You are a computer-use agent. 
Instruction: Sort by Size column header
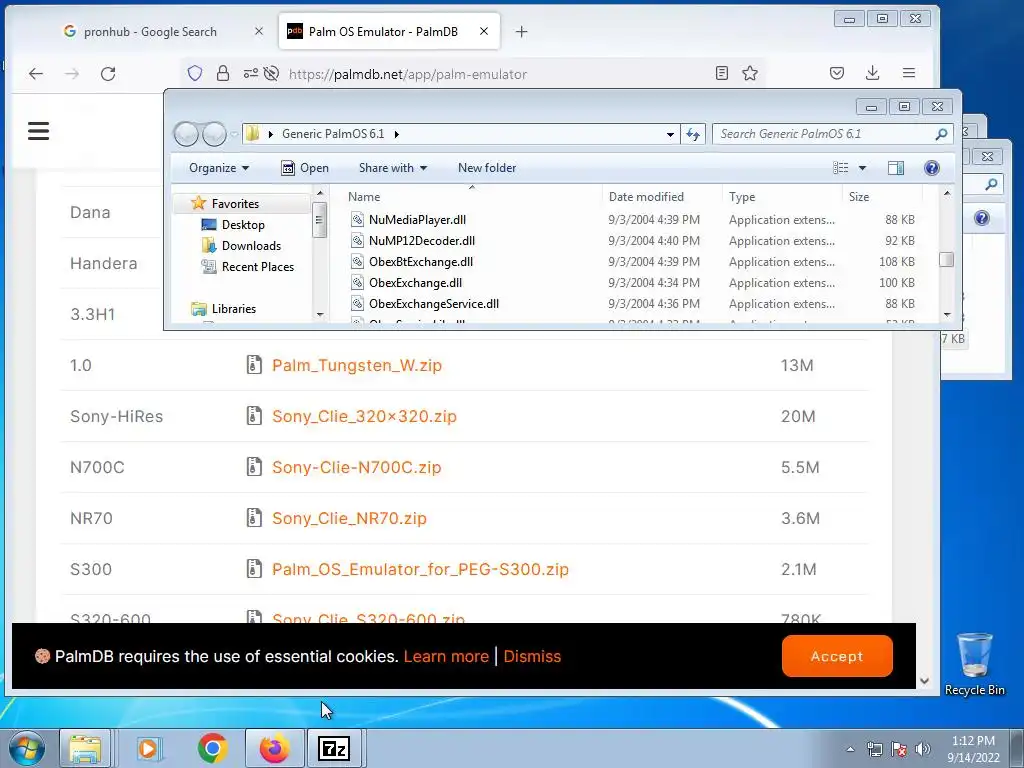859,197
